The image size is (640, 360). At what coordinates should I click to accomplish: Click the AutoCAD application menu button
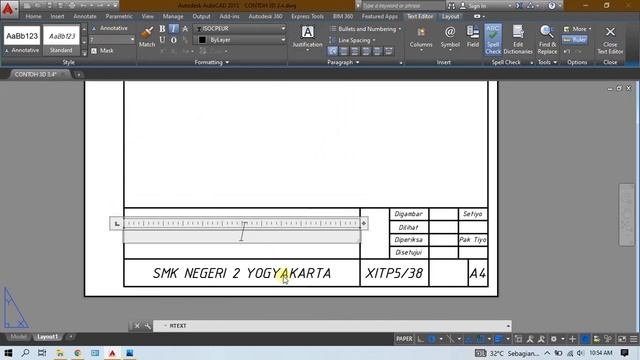click(x=9, y=8)
